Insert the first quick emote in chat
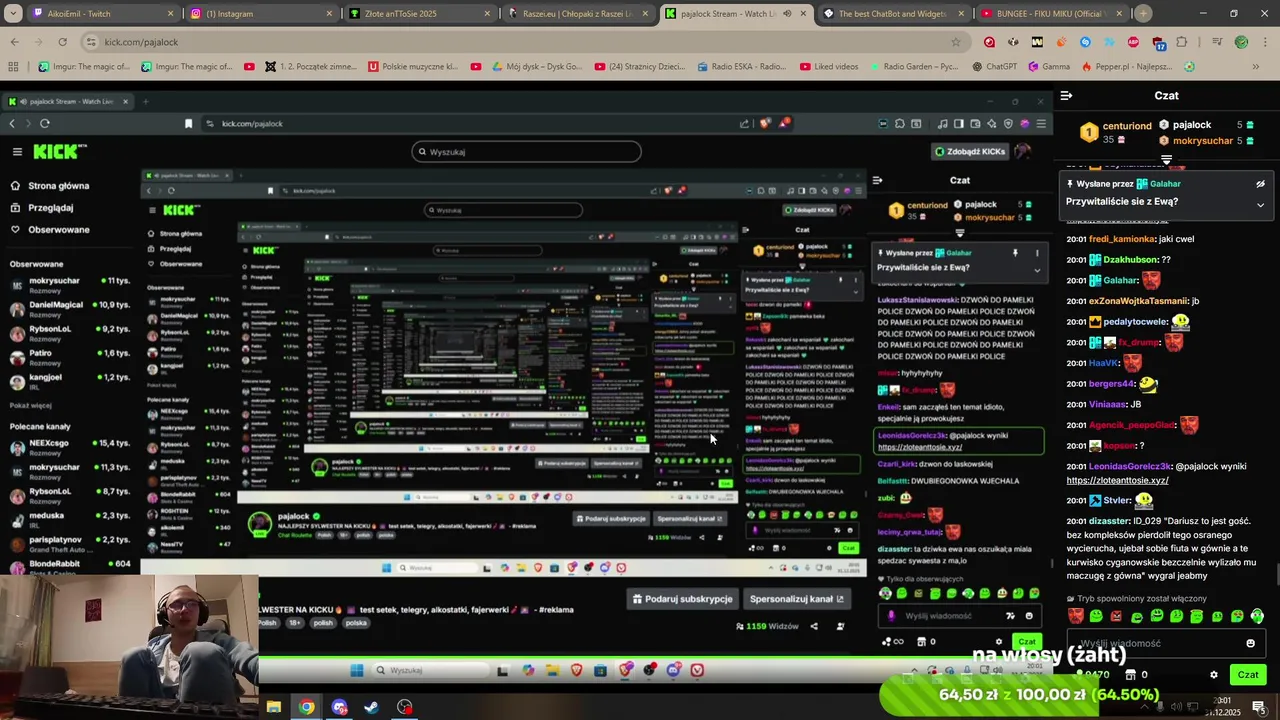The width and height of the screenshot is (1280, 720). (x=1075, y=616)
